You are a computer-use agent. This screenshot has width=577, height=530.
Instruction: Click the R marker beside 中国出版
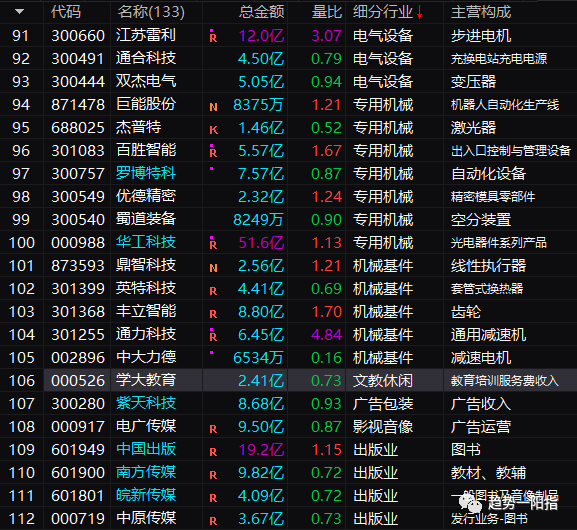tap(213, 452)
